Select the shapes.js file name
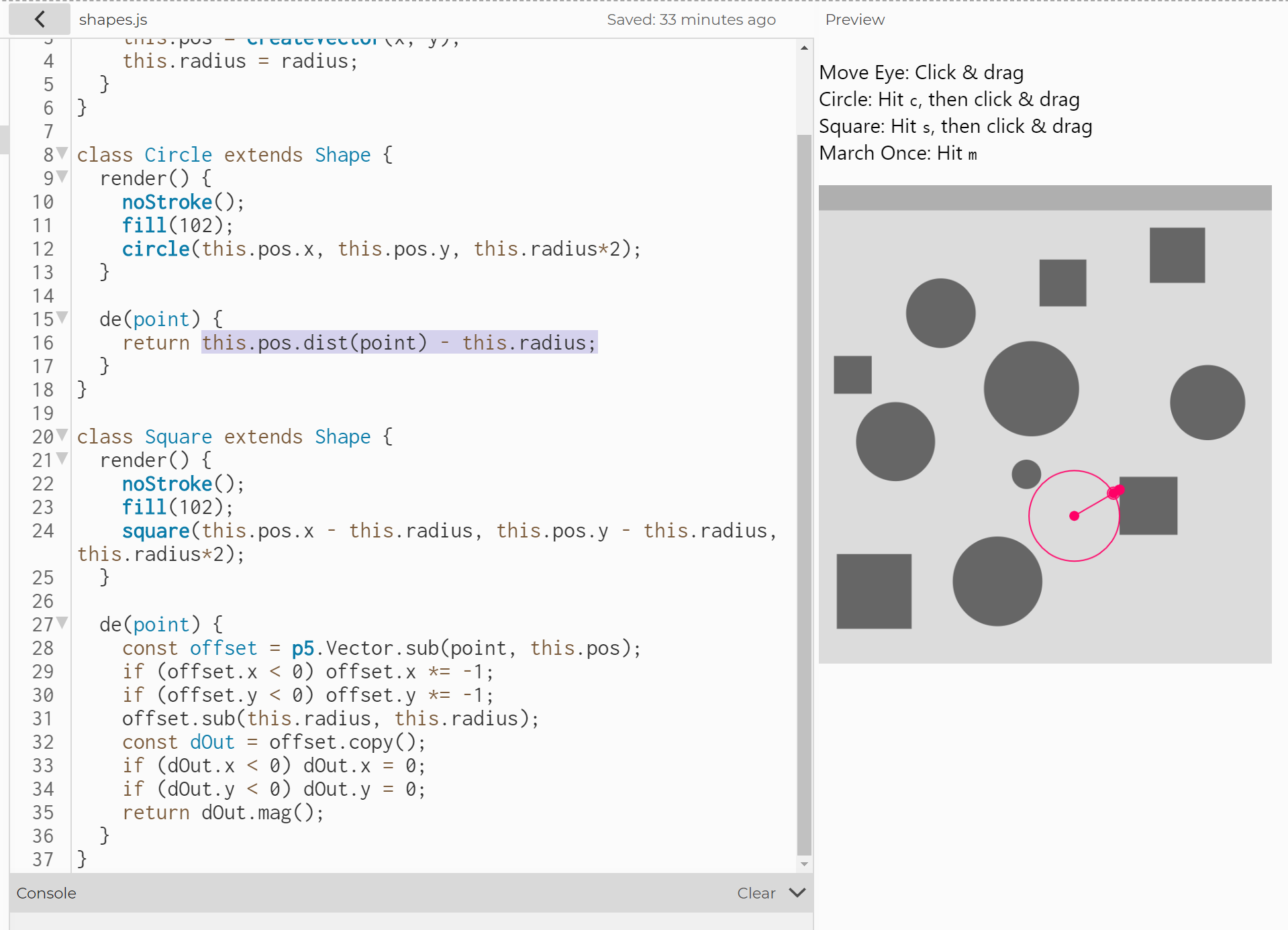This screenshot has height=930, width=1288. [x=113, y=19]
